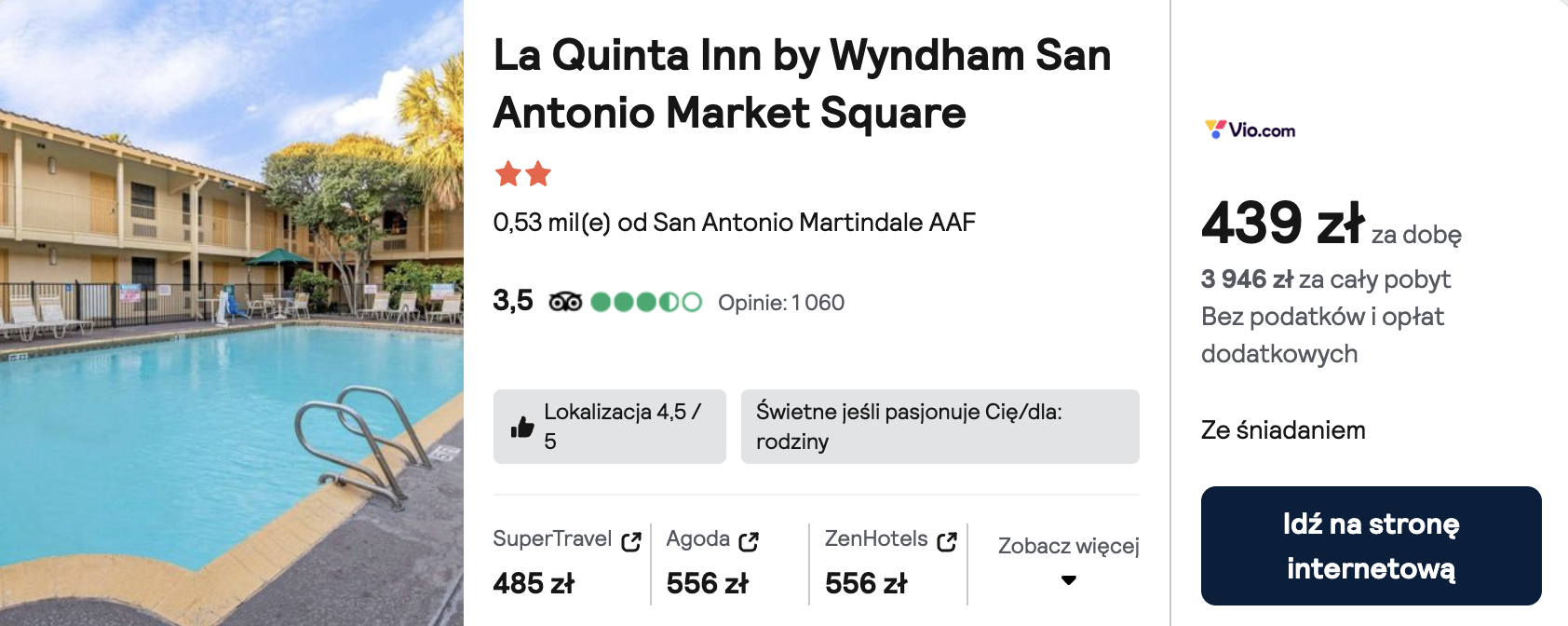View the hotel pool photo

coord(232,313)
